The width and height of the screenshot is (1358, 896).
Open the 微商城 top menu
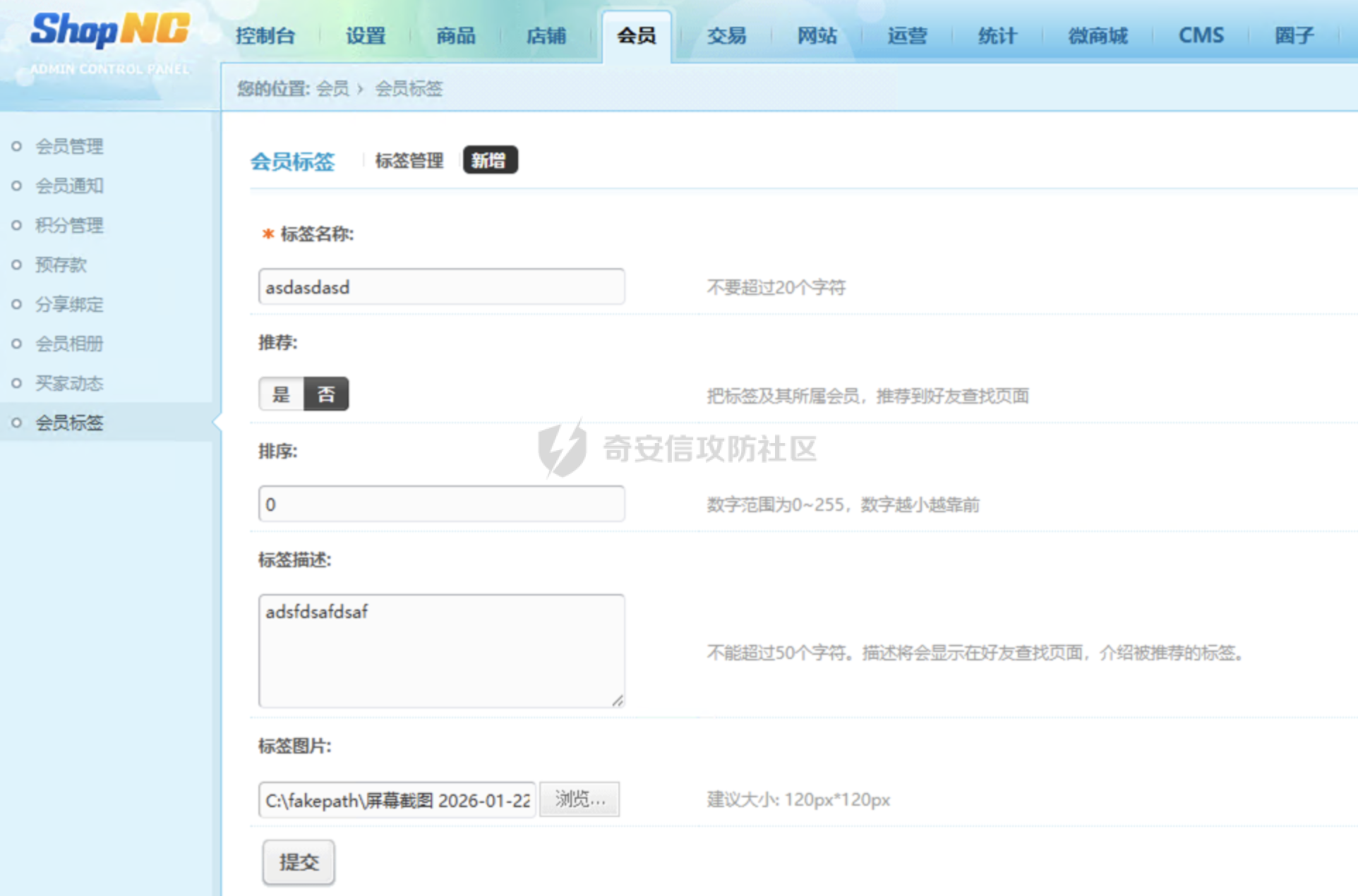coord(1098,35)
